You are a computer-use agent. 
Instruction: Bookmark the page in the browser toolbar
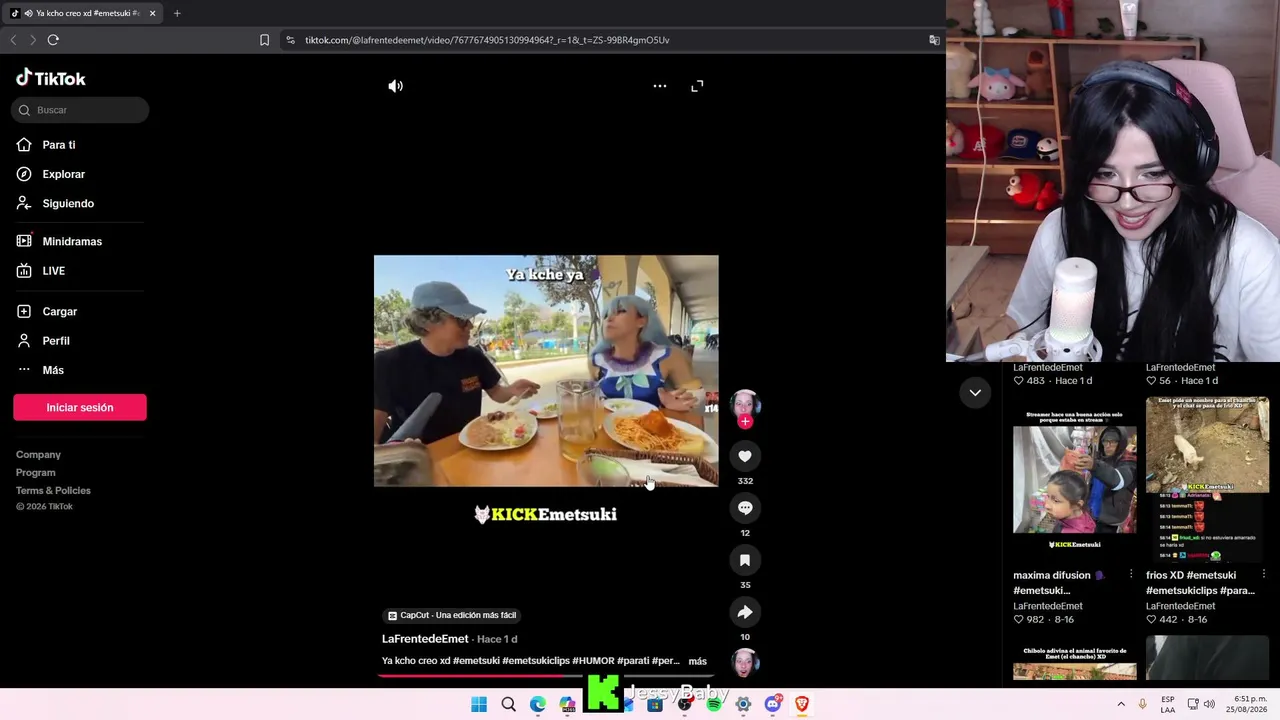pos(264,40)
